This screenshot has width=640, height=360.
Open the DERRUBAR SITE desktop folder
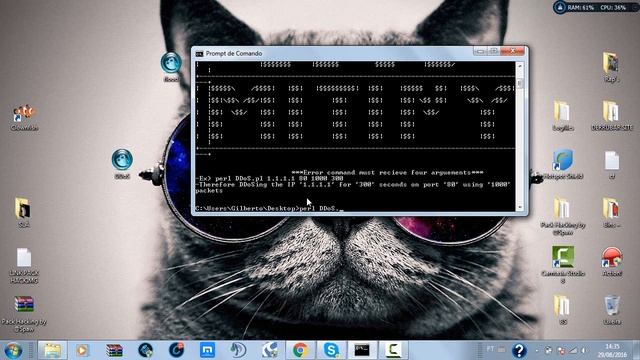pos(611,116)
